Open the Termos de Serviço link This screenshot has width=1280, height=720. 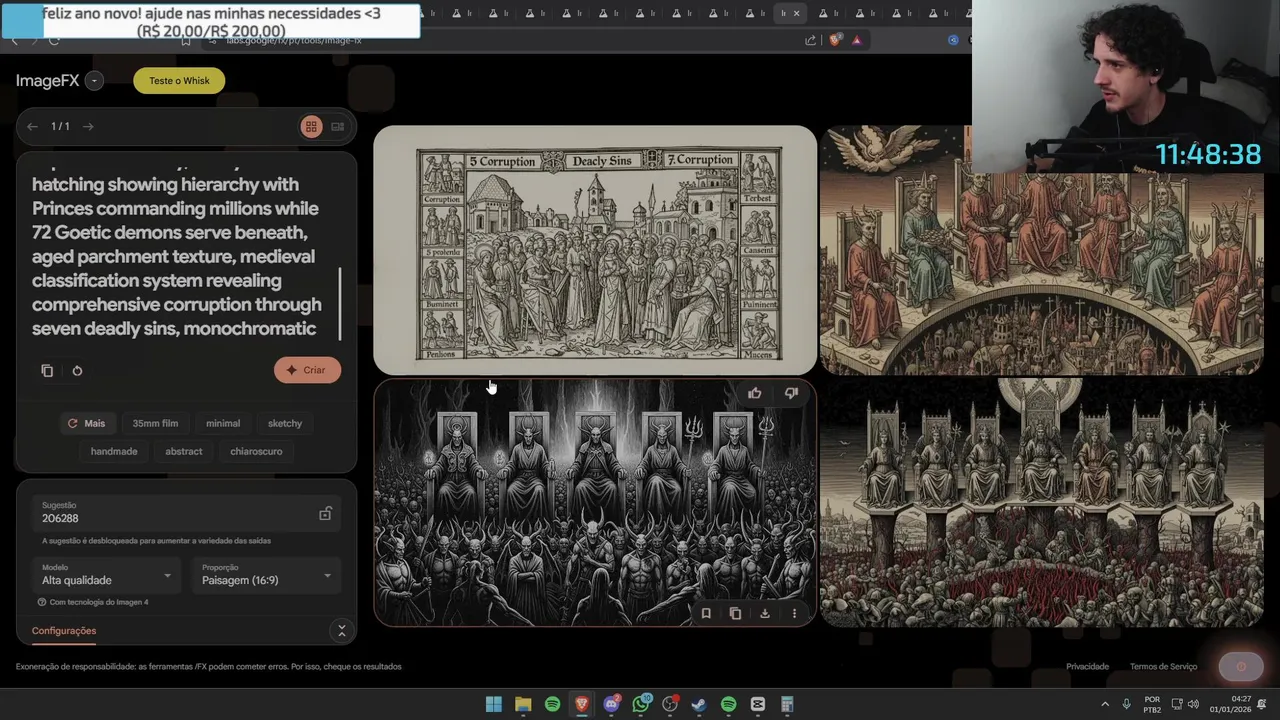[x=1163, y=666]
